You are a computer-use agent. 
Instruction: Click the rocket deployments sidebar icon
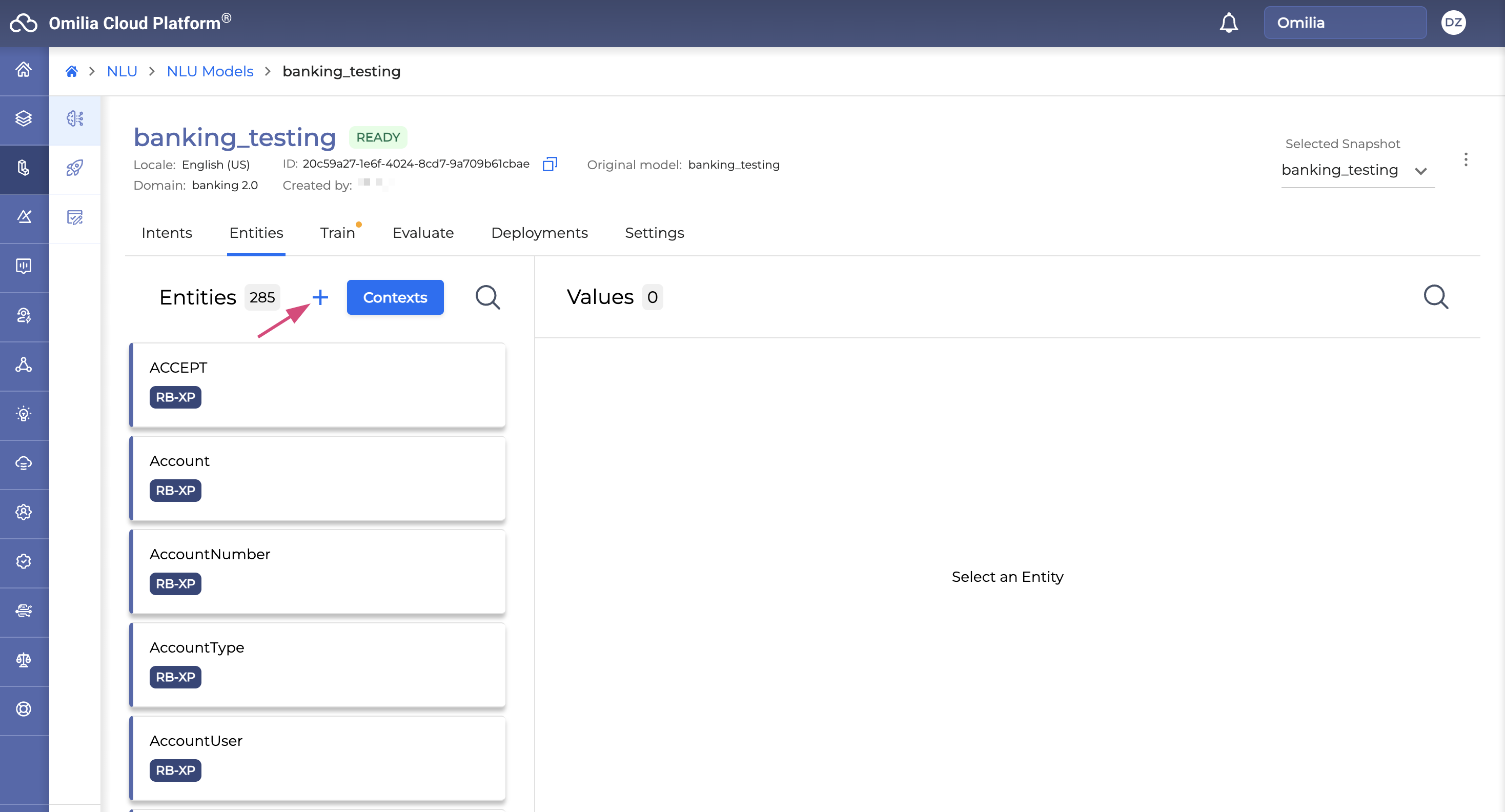pyautogui.click(x=75, y=168)
